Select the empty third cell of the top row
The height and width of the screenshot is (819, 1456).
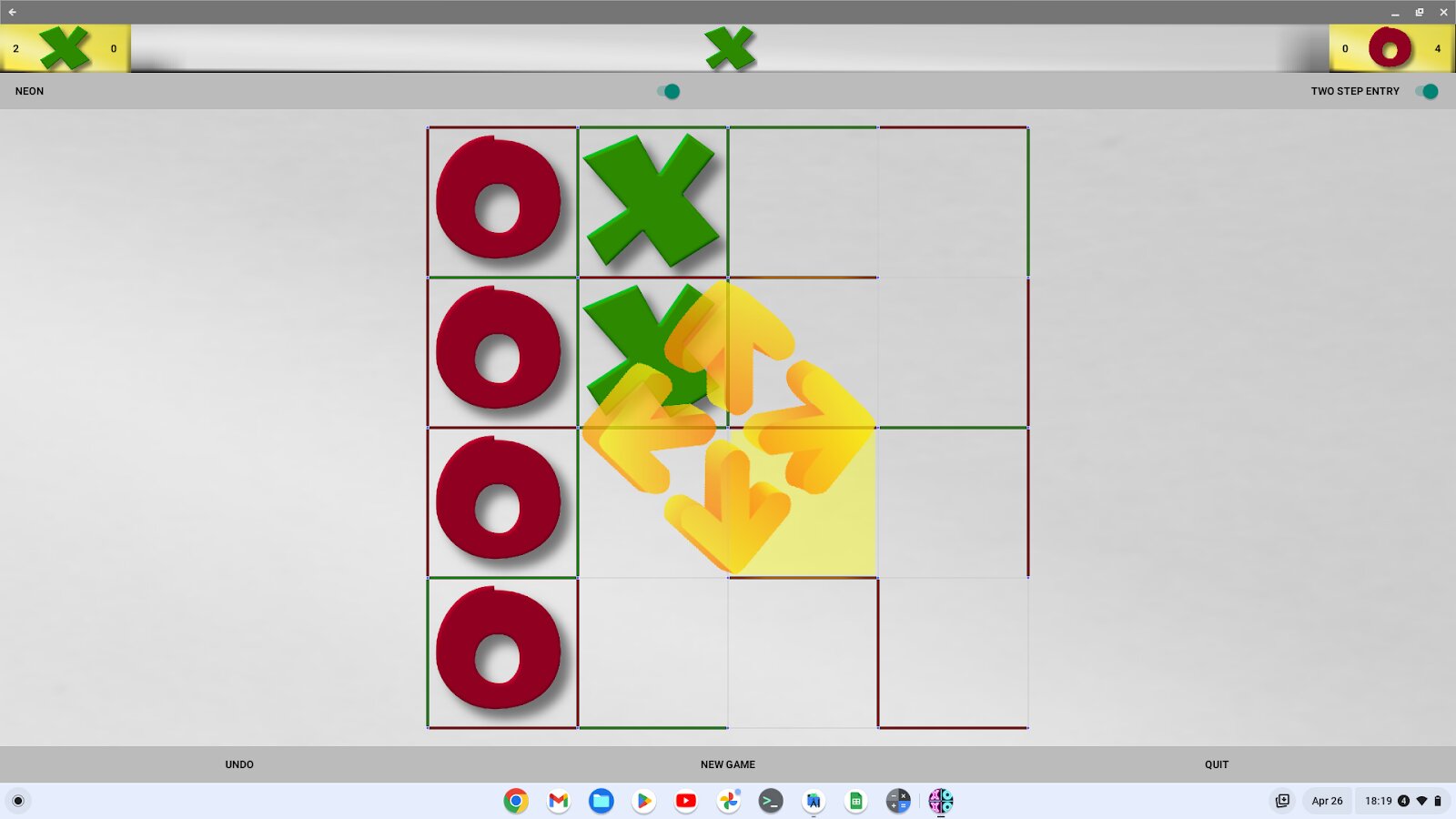coord(803,202)
